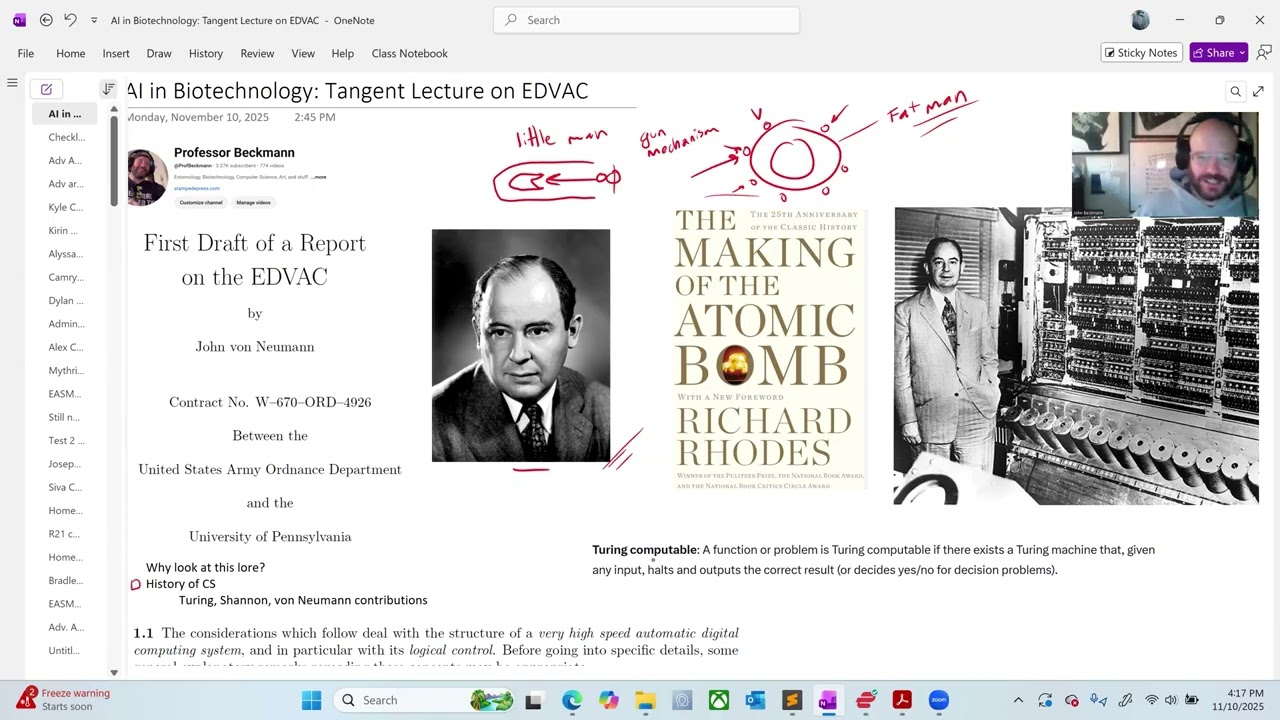Screen dimensions: 1280x720
Task: Open the Customize Quick Access Toolbar dropdown
Action: (x=94, y=20)
